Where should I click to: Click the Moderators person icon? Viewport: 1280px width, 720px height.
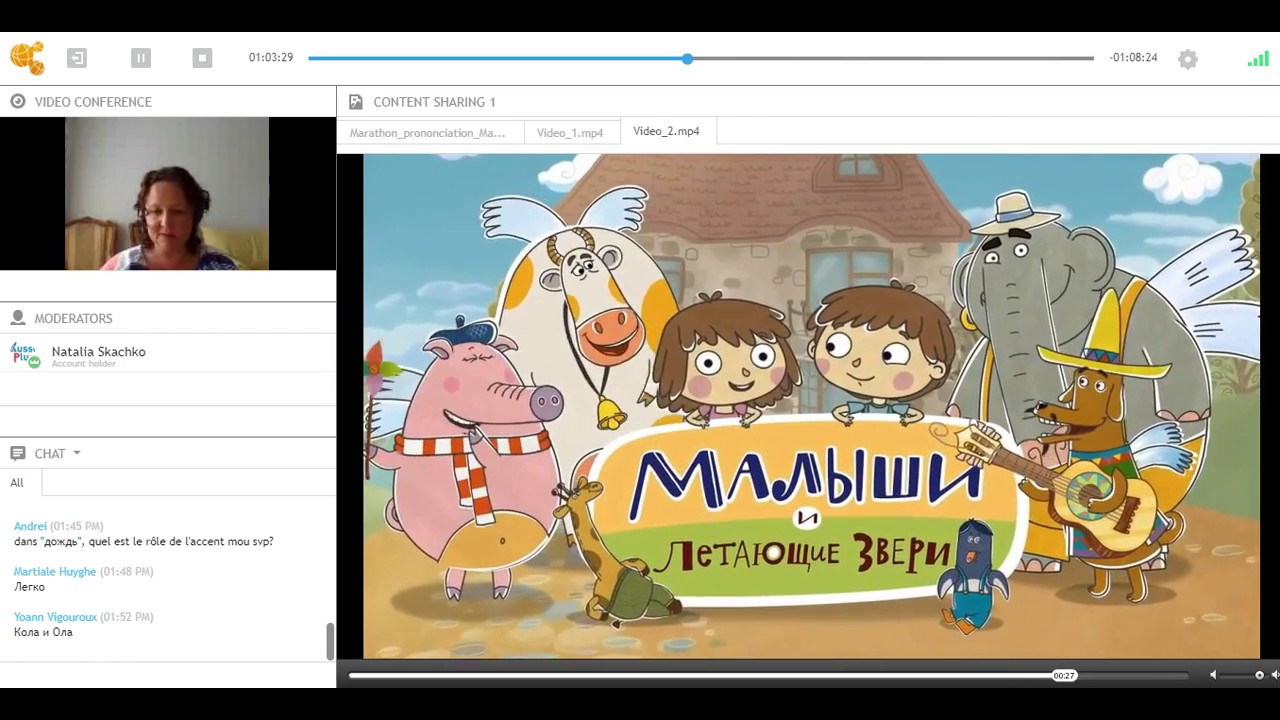[x=18, y=318]
